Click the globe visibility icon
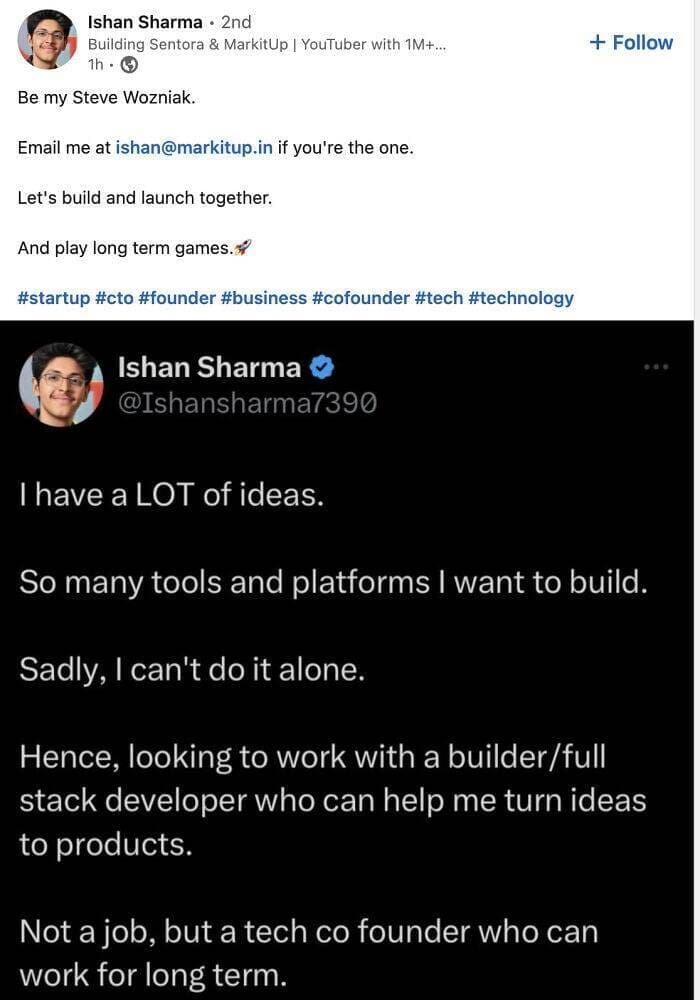This screenshot has height=1000, width=700. coord(129,64)
